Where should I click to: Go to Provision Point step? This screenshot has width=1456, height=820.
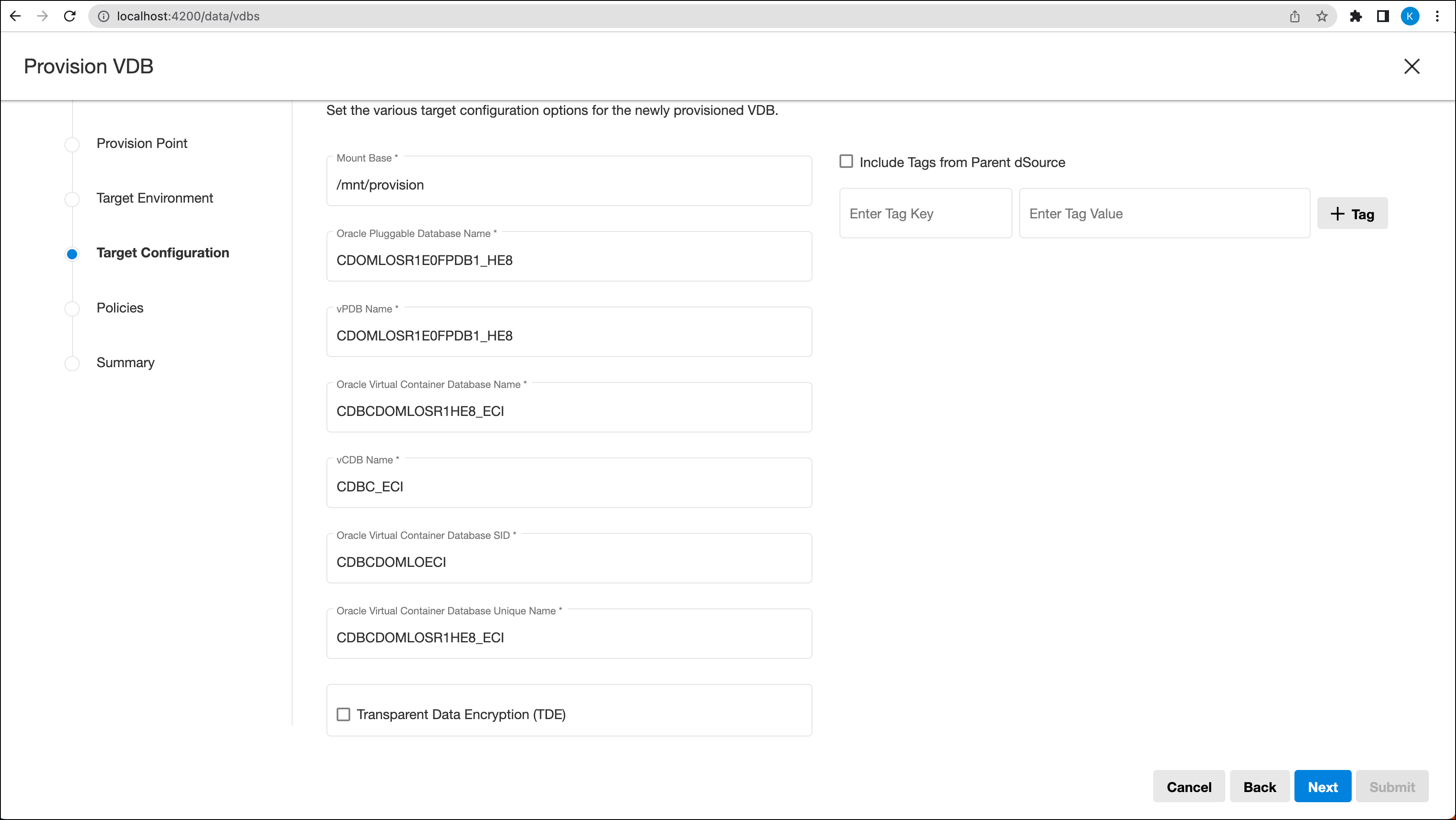tap(141, 144)
